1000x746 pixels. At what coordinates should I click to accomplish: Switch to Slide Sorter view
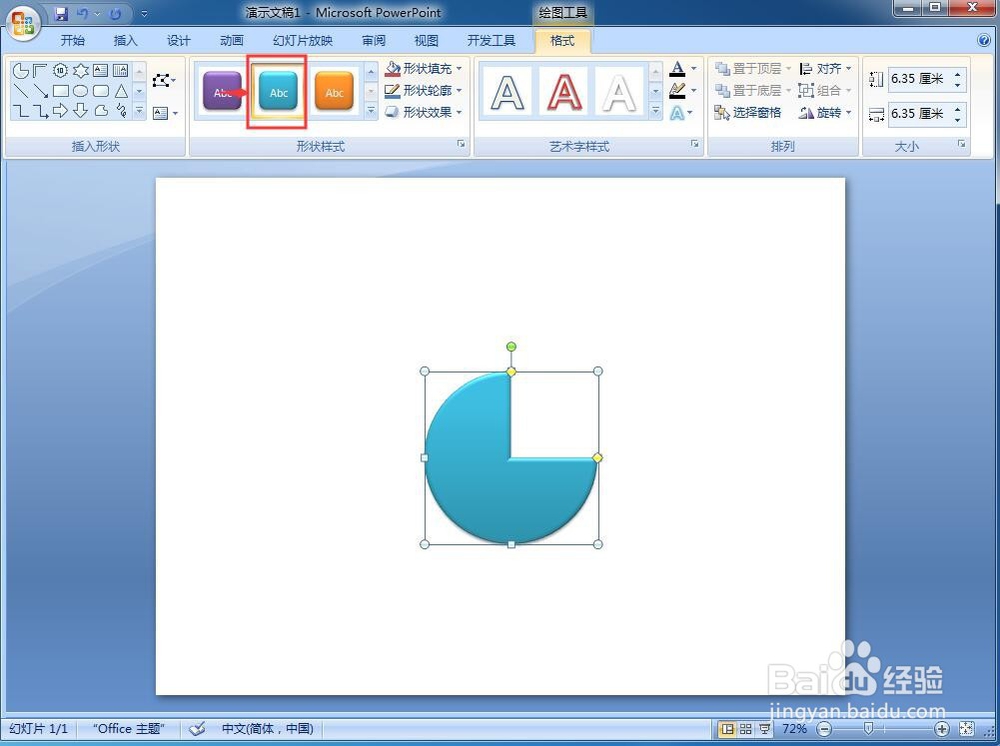[x=746, y=728]
